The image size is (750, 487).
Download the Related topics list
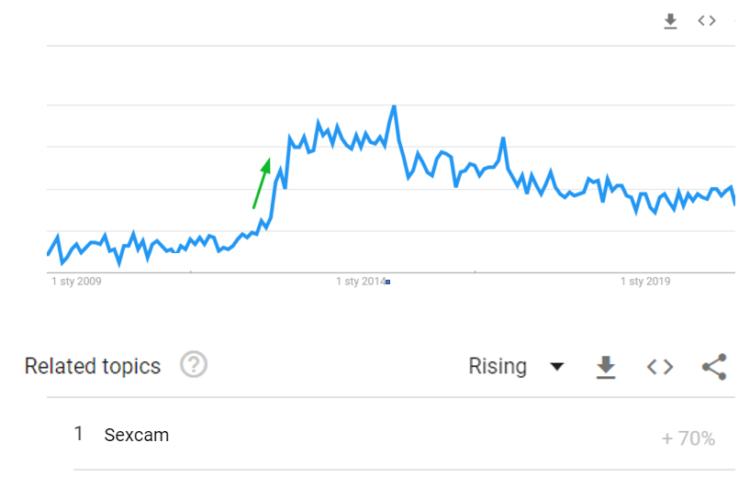606,367
